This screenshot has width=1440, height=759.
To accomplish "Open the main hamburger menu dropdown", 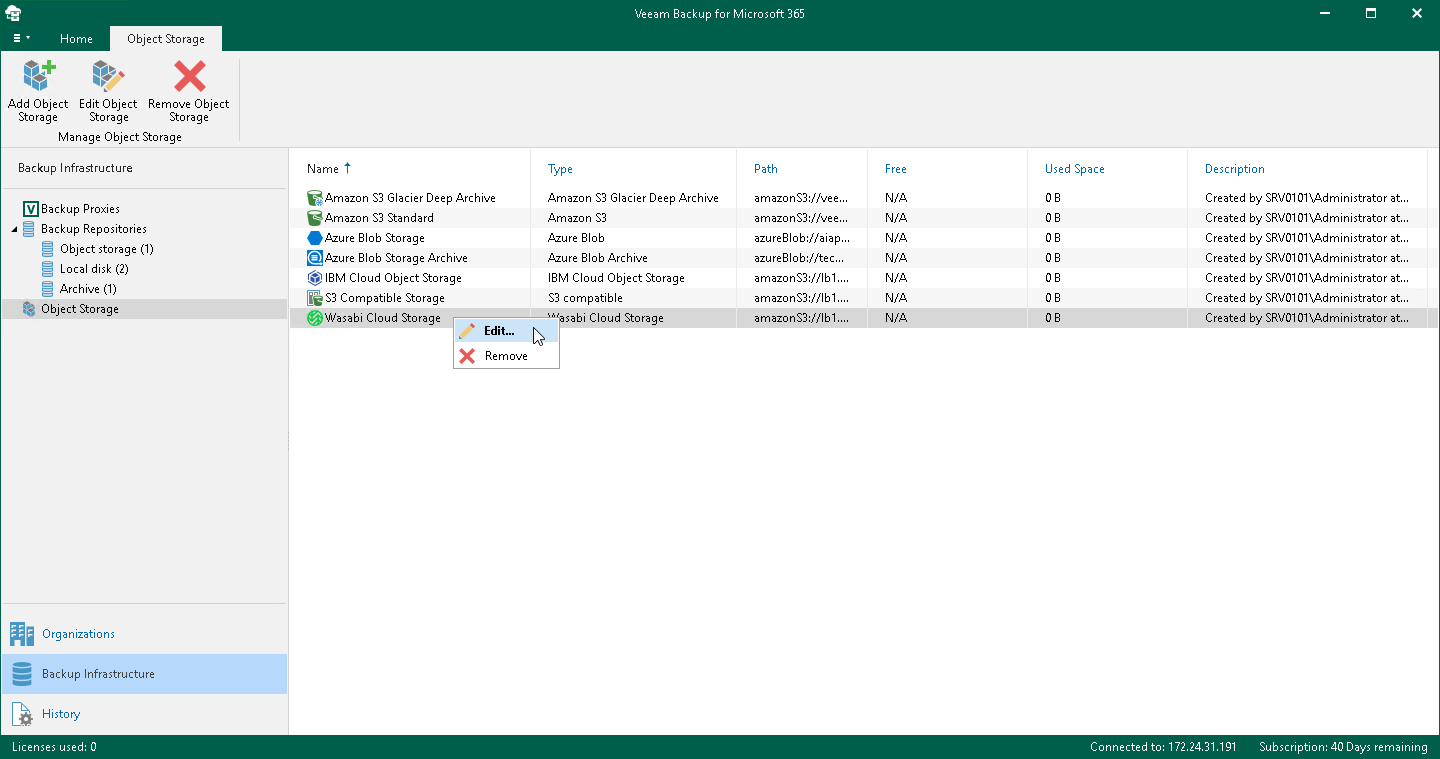I will (21, 38).
